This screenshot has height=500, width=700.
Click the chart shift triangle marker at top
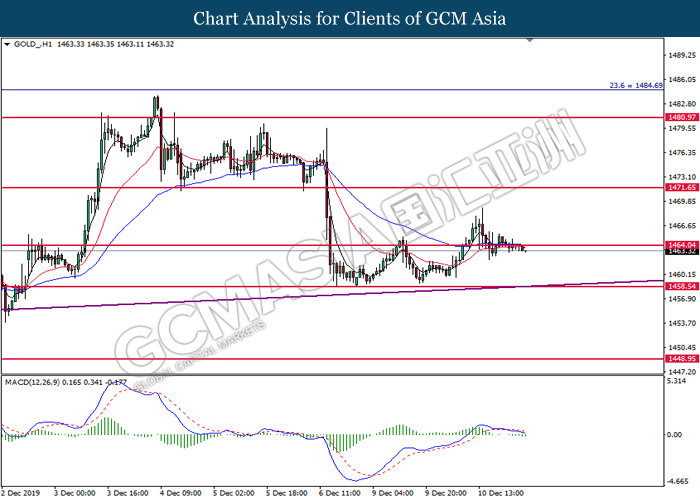pos(530,40)
